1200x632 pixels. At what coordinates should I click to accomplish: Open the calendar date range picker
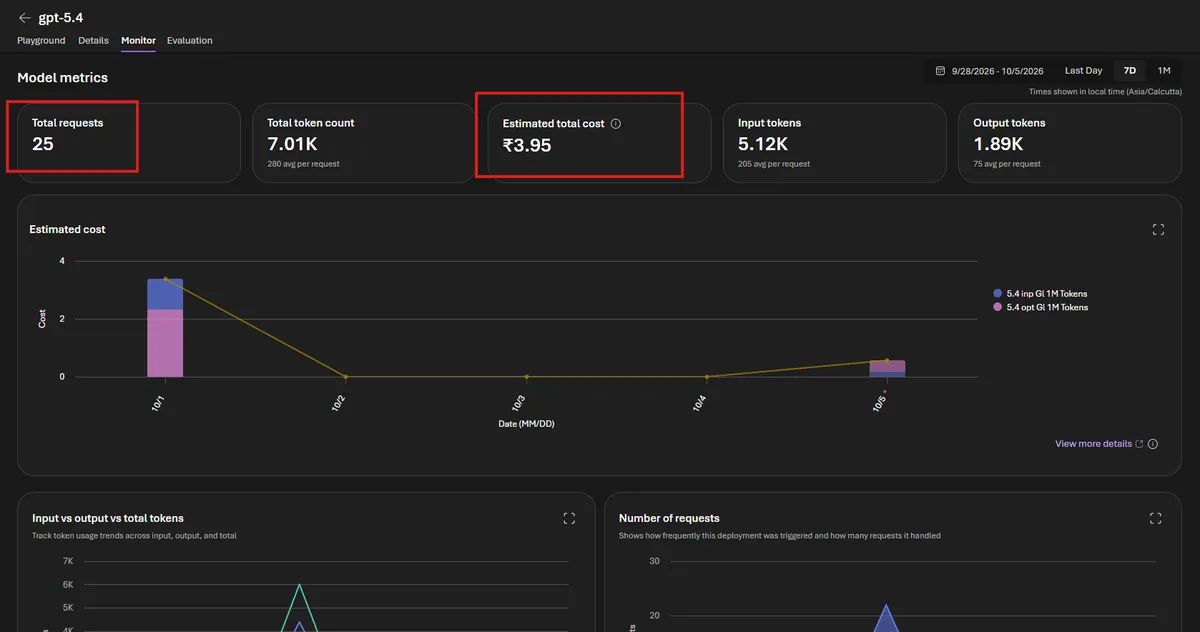(940, 71)
